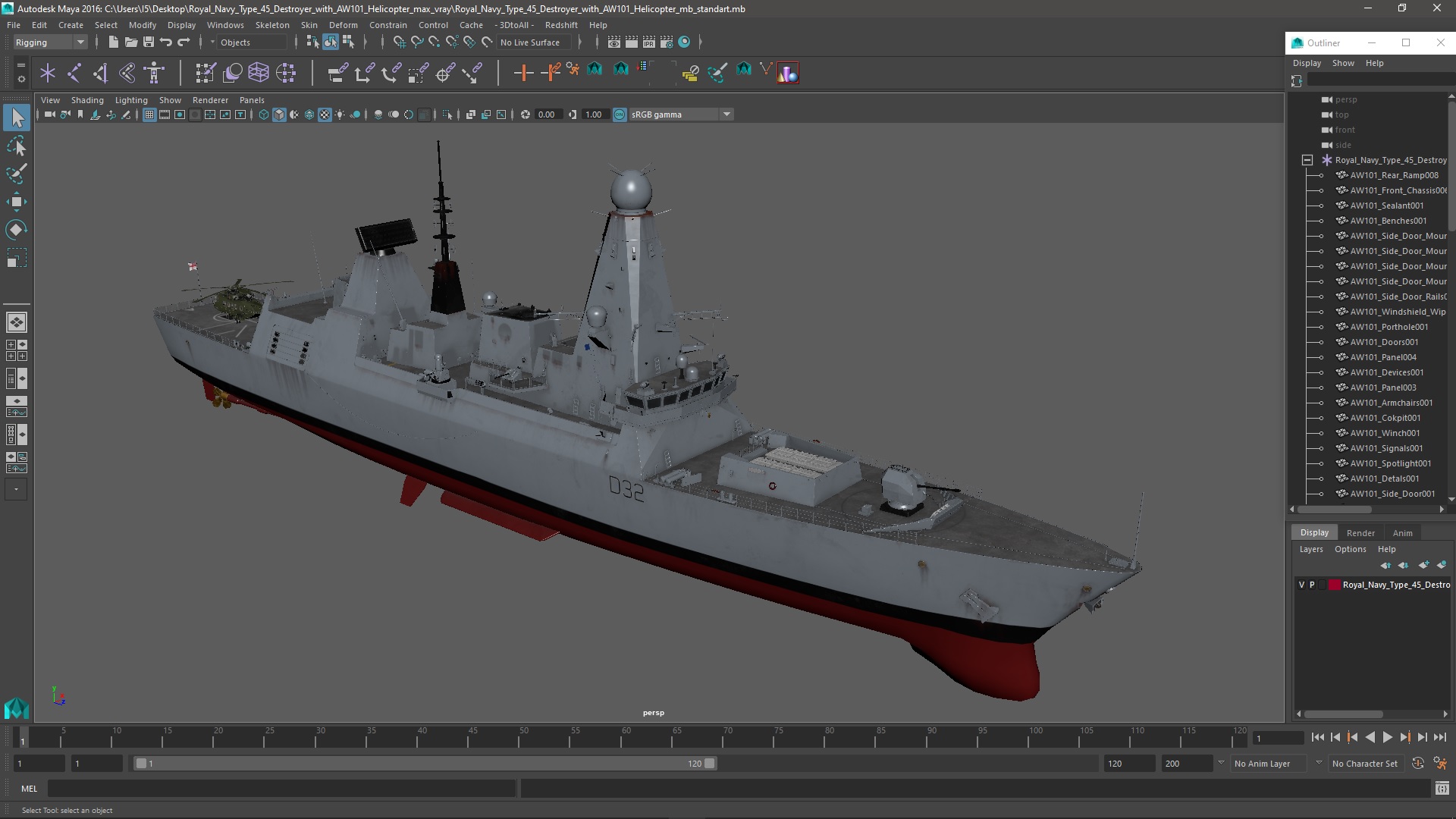The width and height of the screenshot is (1456, 819).
Task: Toggle use all lights viewport button
Action: (x=340, y=115)
